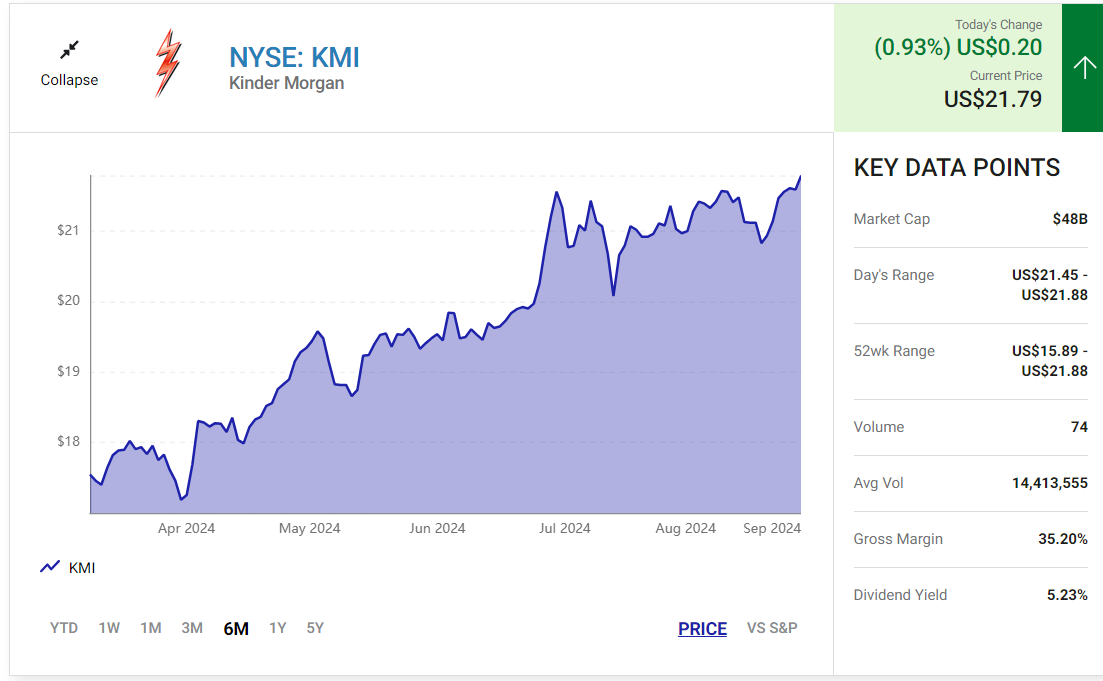
Task: Click the Day's Range label
Action: (x=893, y=275)
